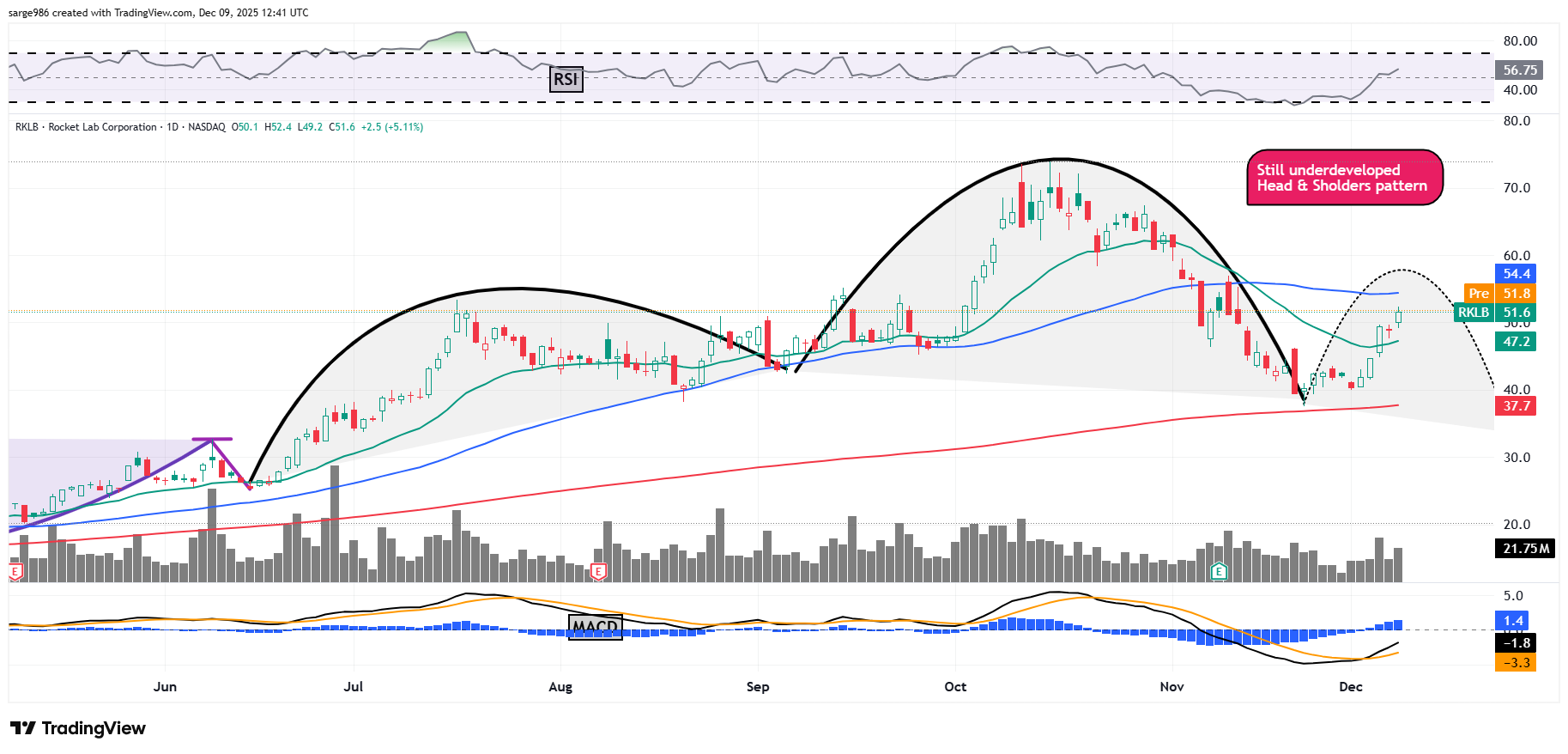The width and height of the screenshot is (1568, 754).
Task: Click the pink Head & Shoulders annotation box
Action: [1343, 178]
